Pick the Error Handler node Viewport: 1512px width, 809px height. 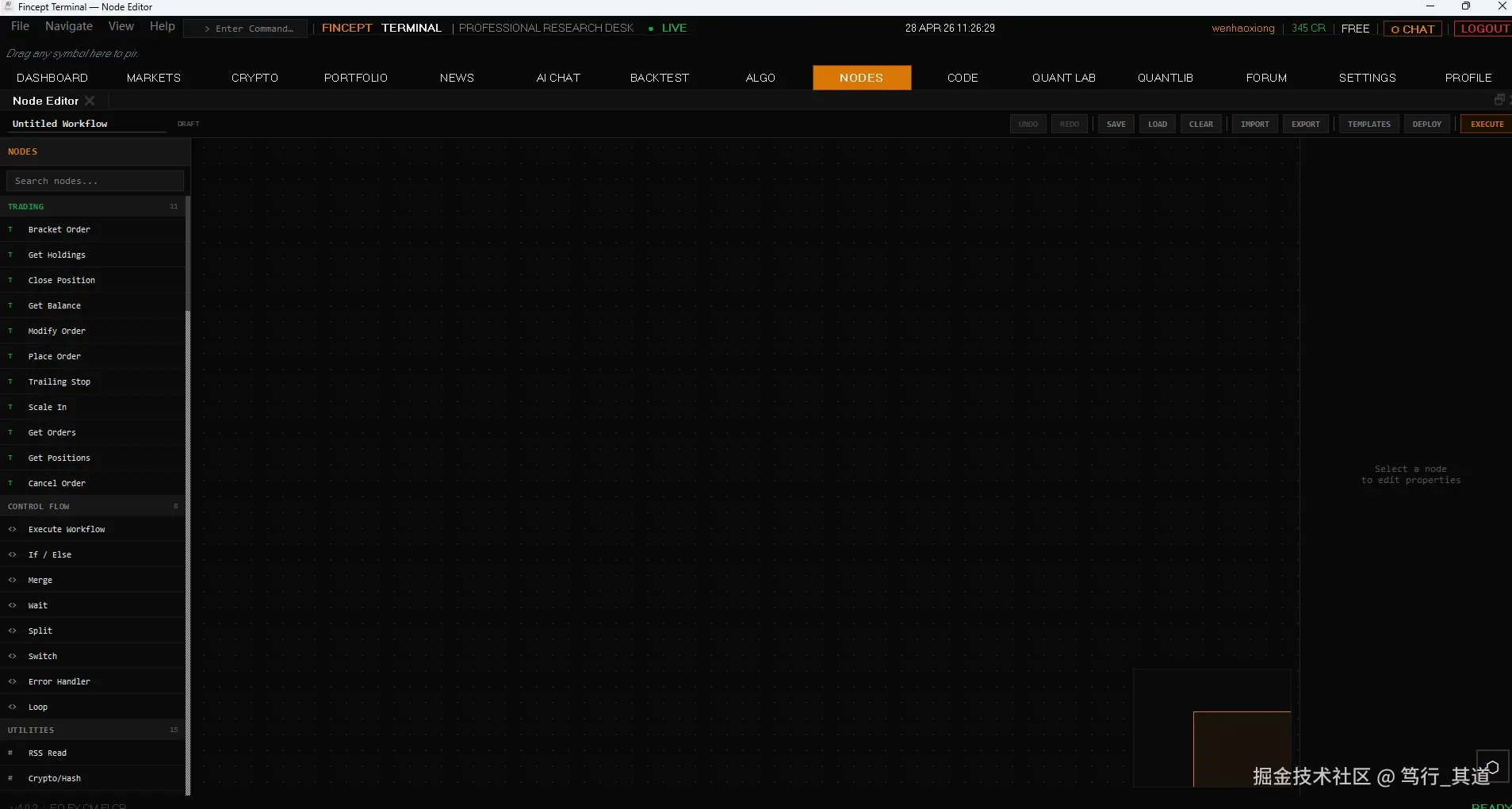coord(93,681)
